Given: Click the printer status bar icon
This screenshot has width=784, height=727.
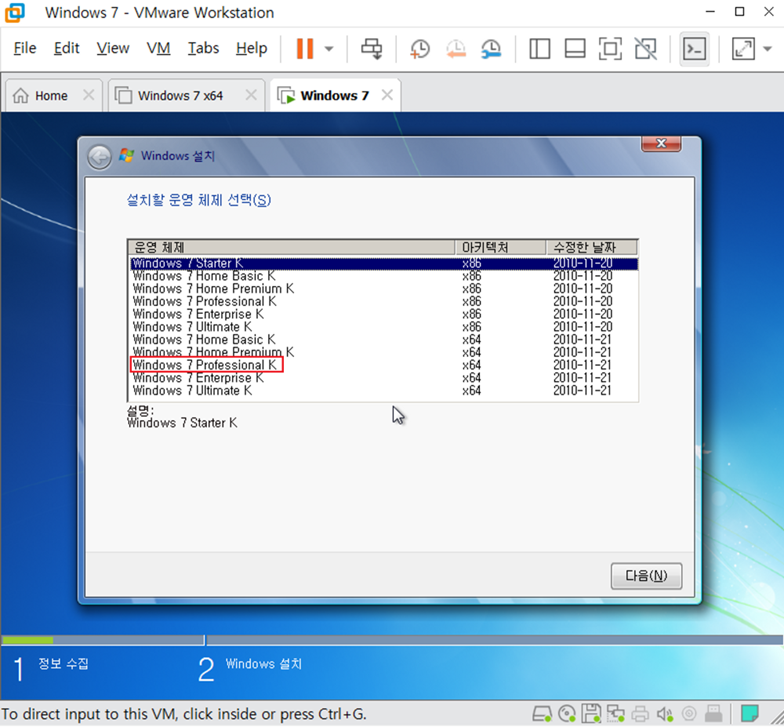Looking at the screenshot, I should (640, 714).
